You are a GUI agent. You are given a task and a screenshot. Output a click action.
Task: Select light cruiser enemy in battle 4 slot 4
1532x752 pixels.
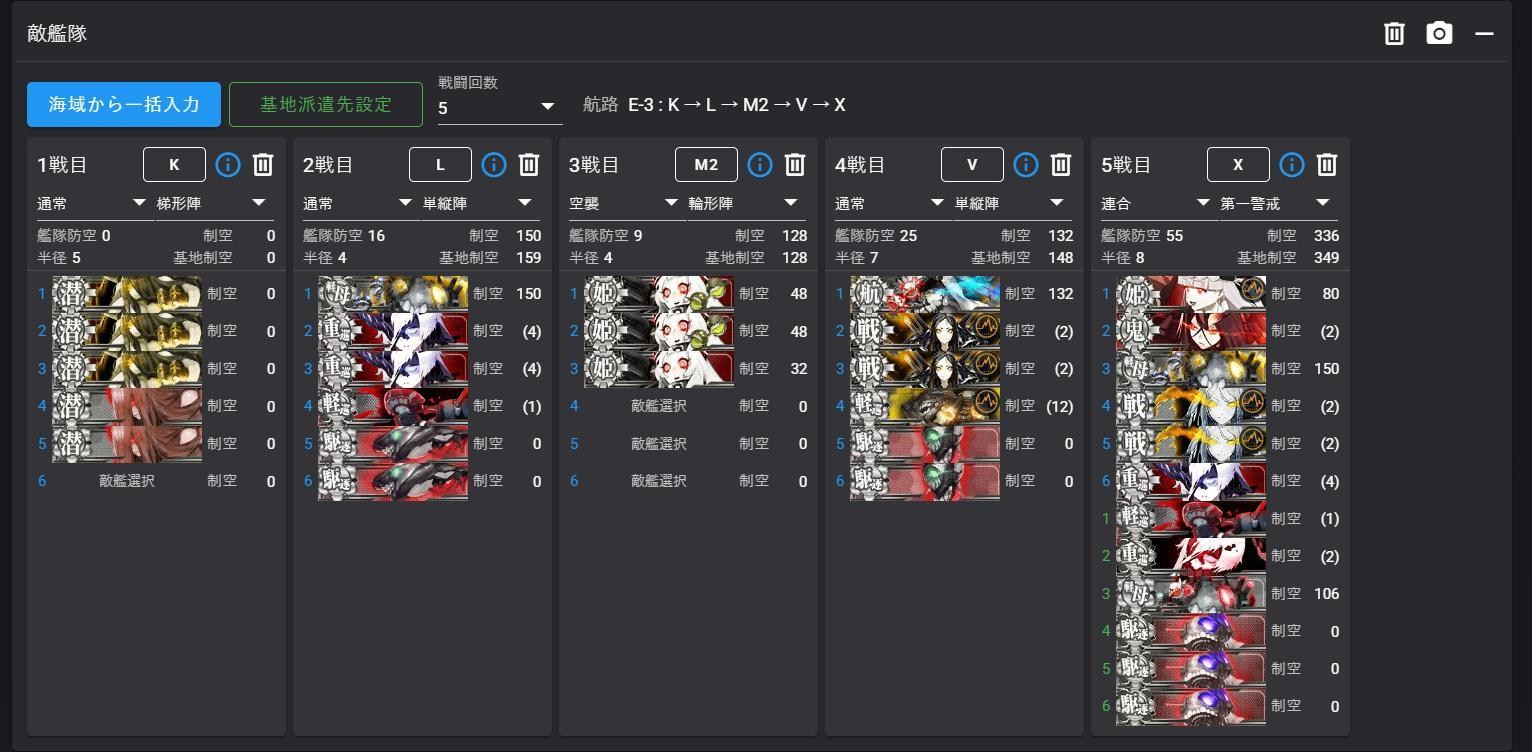point(925,406)
